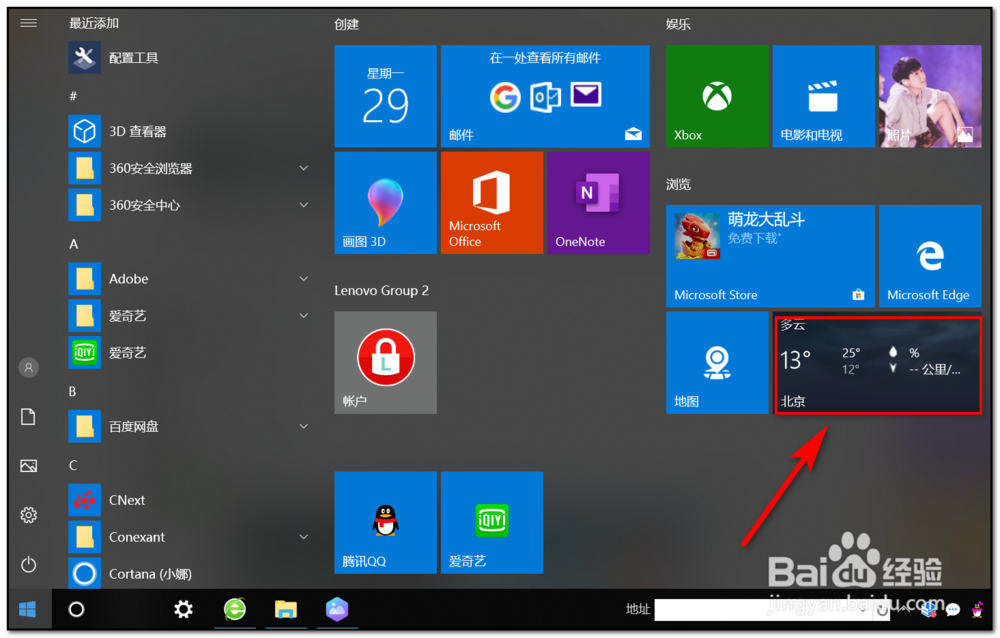1000x638 pixels.
Task: Launch 3D 查看器 app
Action: tap(189, 131)
